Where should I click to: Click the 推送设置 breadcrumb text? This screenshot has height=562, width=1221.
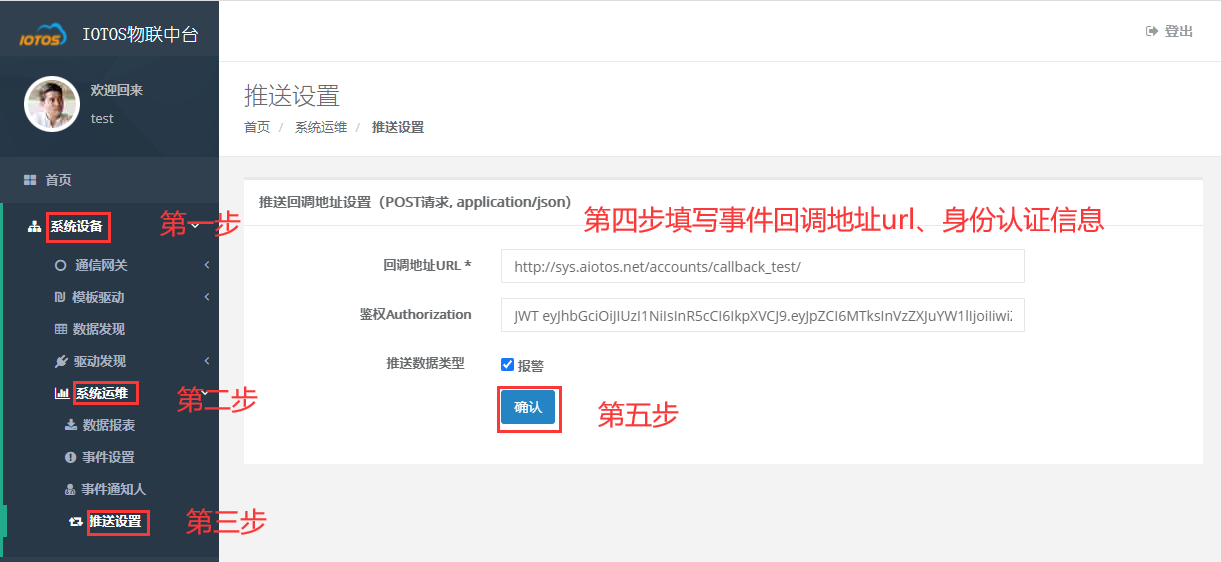point(398,127)
